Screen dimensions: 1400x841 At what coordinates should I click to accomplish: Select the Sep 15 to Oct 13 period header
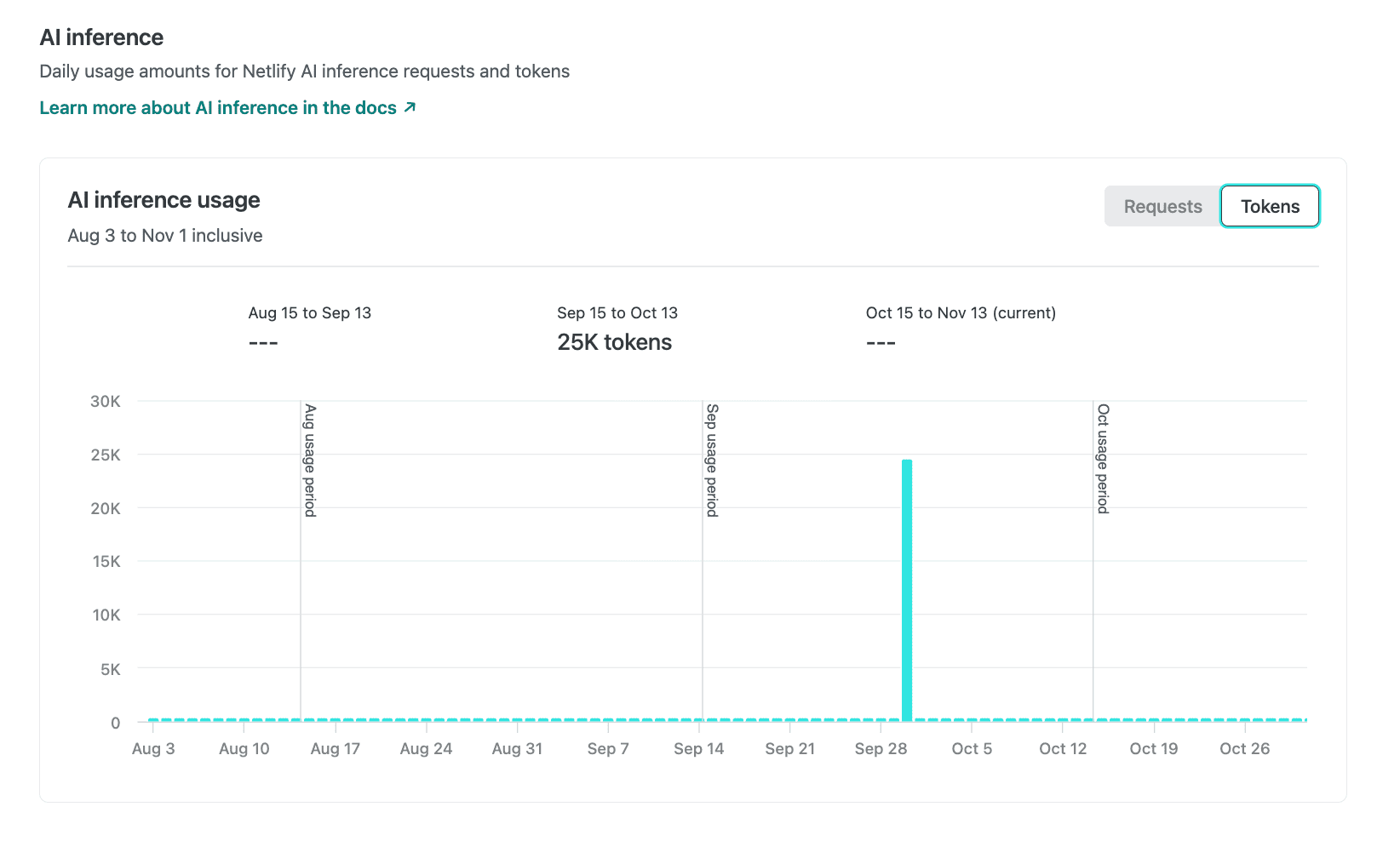617,312
